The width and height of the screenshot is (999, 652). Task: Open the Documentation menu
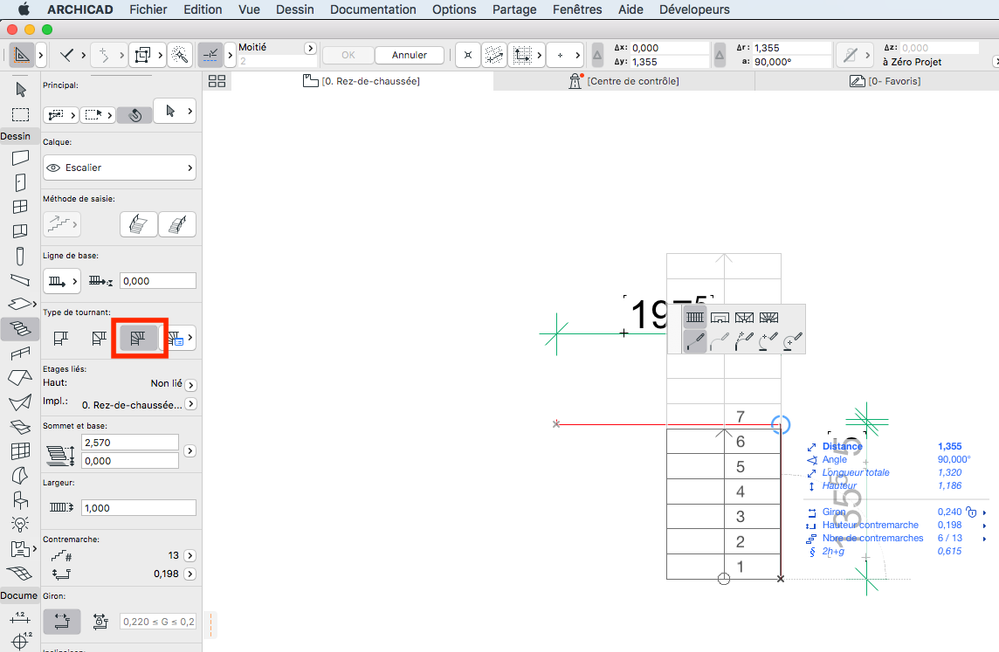[373, 9]
